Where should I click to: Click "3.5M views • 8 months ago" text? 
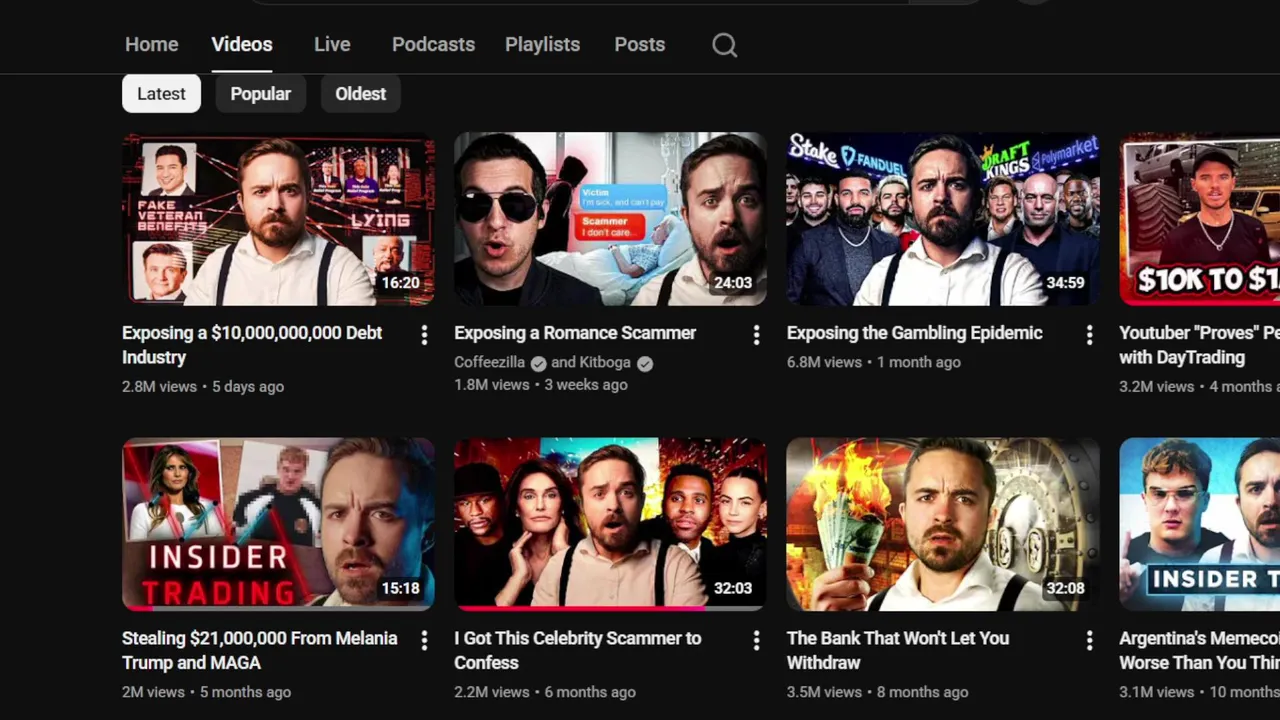[x=877, y=691]
